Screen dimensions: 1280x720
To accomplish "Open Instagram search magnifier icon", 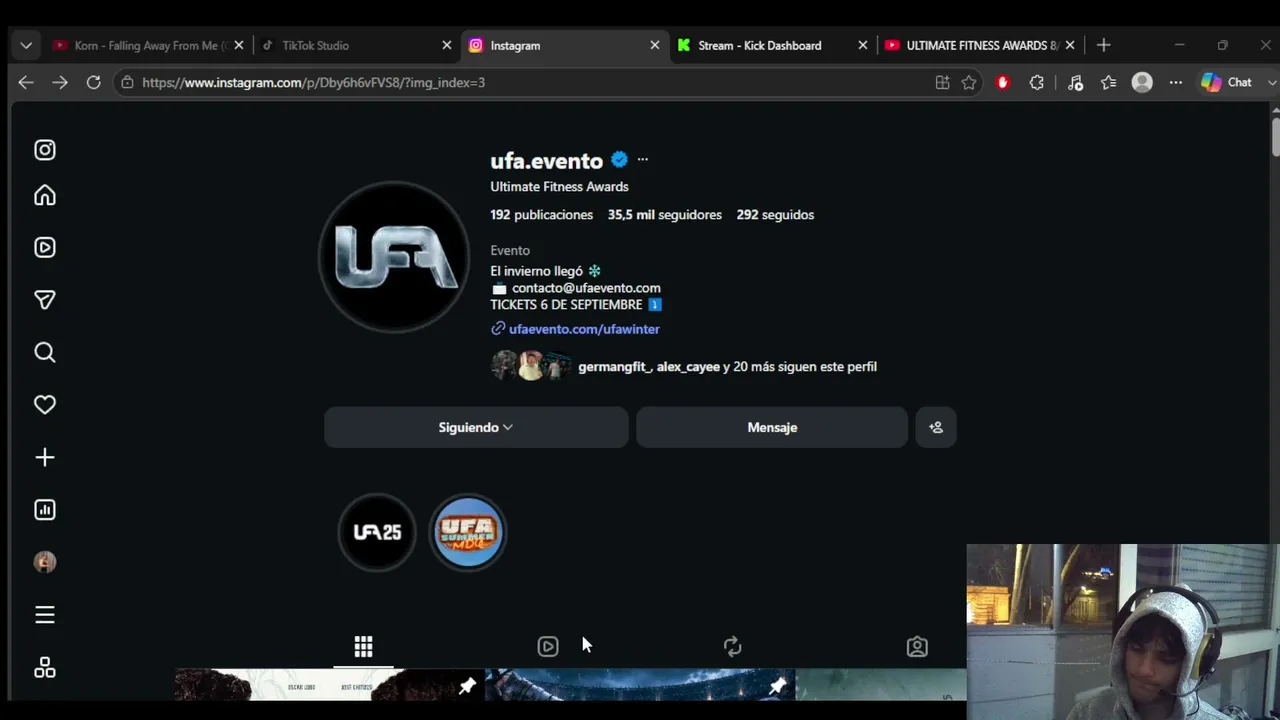I will point(45,352).
